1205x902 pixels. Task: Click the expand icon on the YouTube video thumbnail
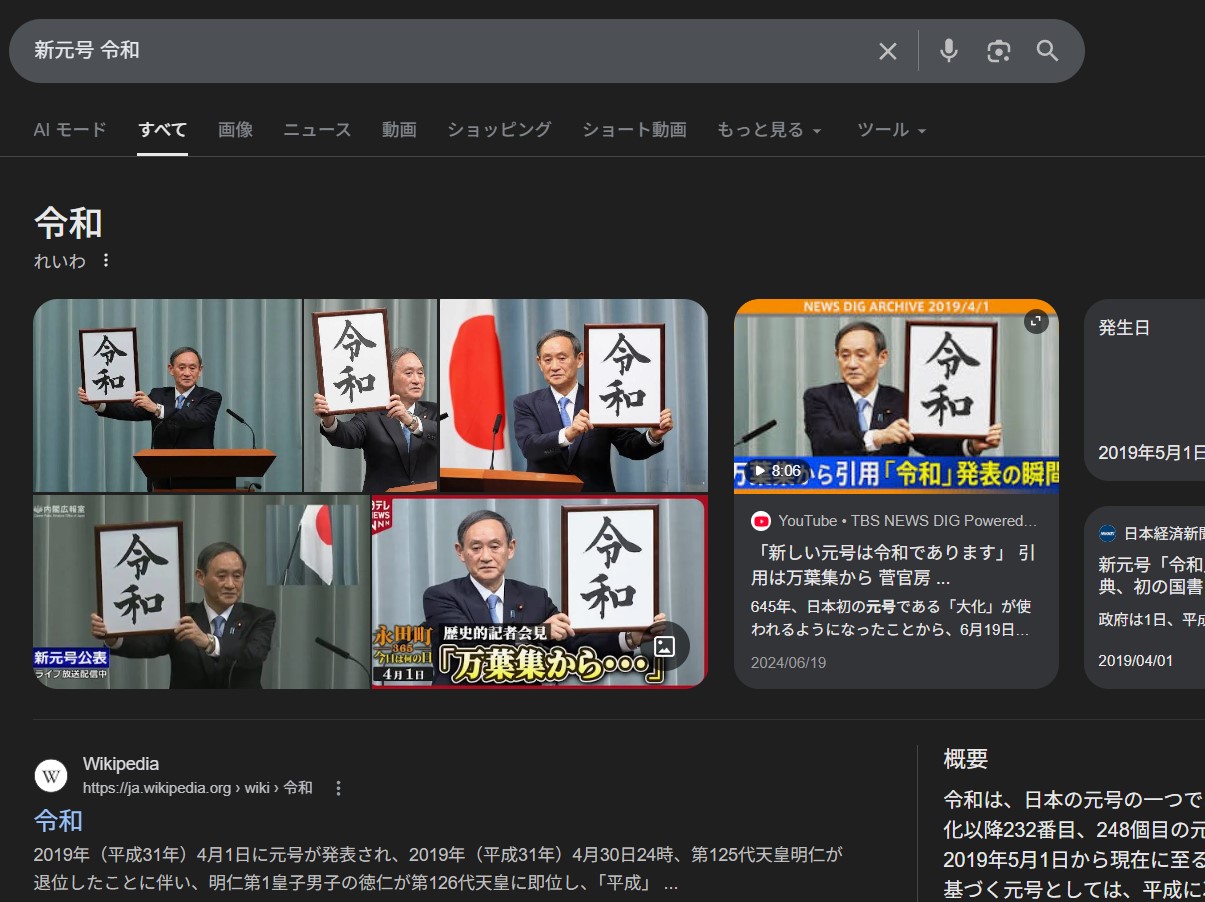click(1036, 322)
